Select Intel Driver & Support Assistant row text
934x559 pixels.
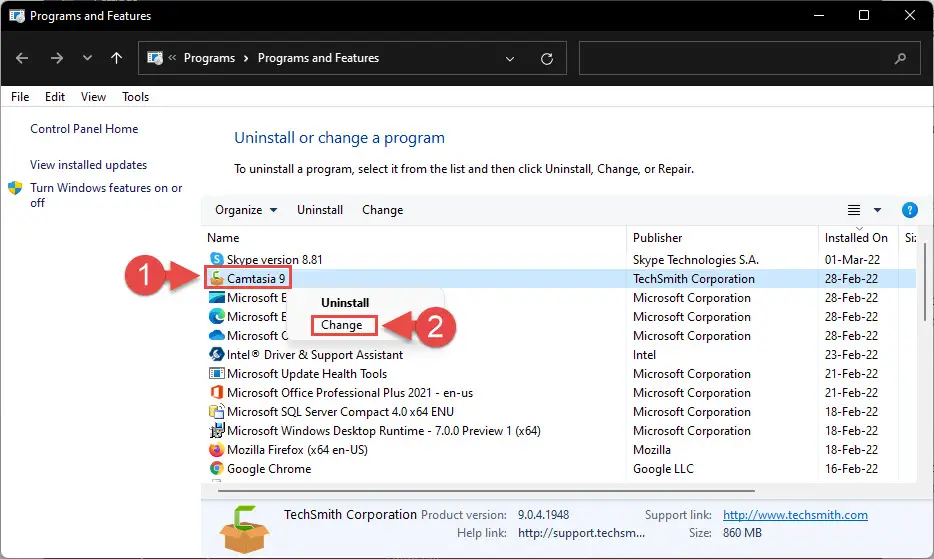(315, 355)
